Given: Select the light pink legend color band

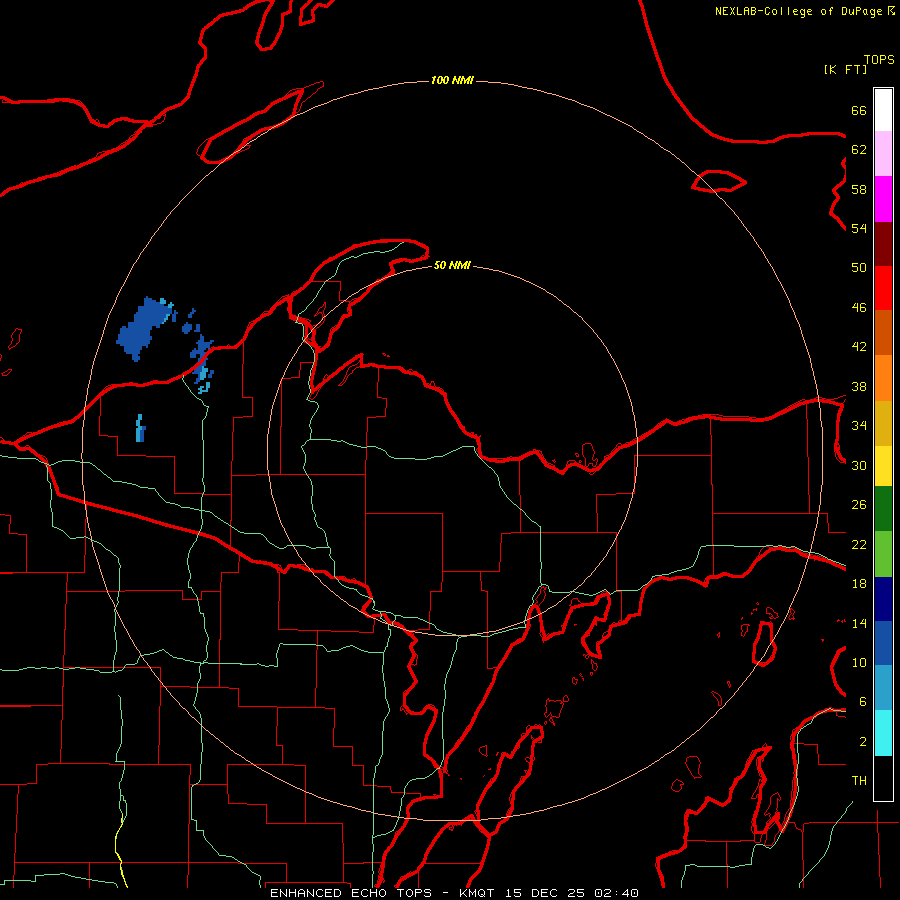Looking at the screenshot, I should click(x=883, y=154).
